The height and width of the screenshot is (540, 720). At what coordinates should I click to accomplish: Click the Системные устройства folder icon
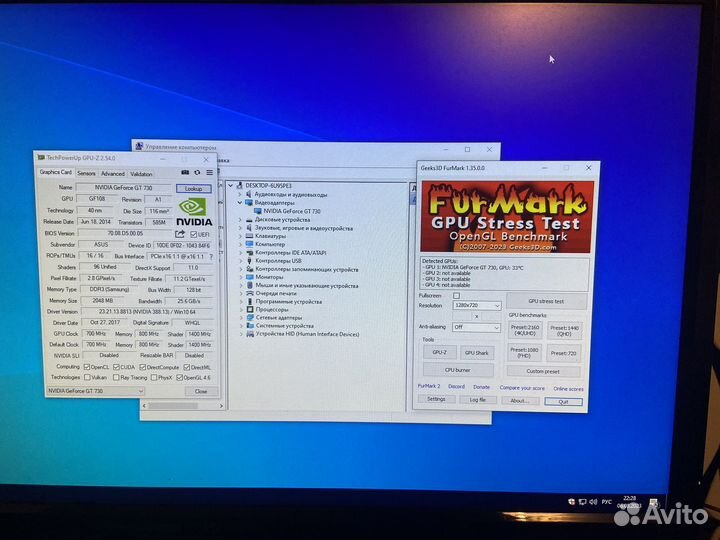click(250, 326)
